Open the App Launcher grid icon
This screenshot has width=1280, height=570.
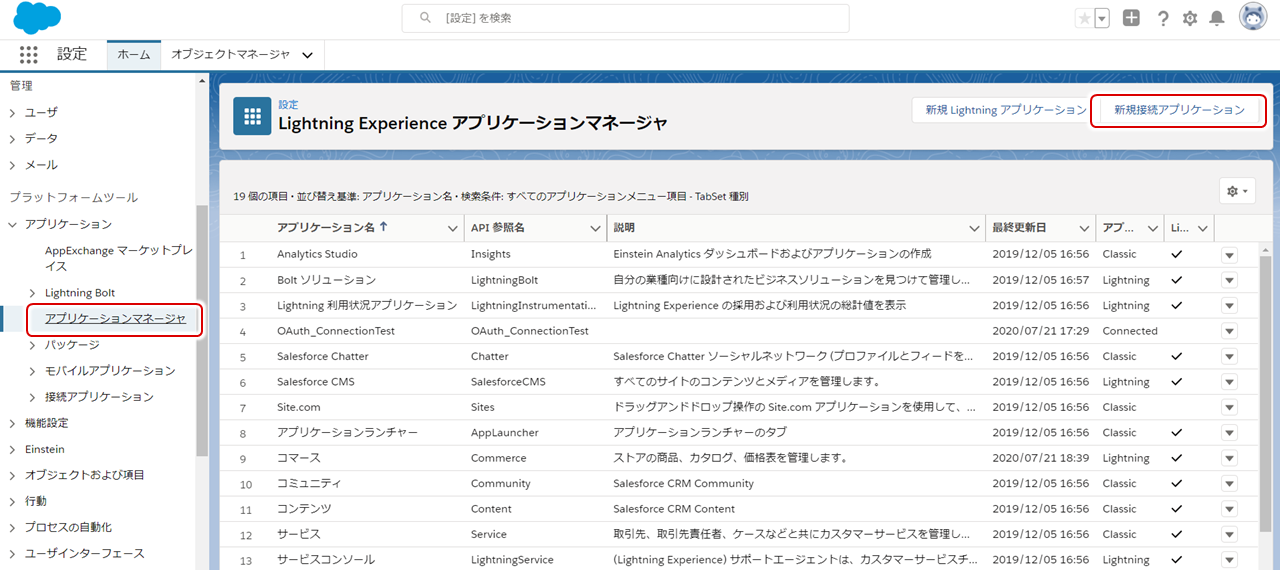tap(29, 55)
